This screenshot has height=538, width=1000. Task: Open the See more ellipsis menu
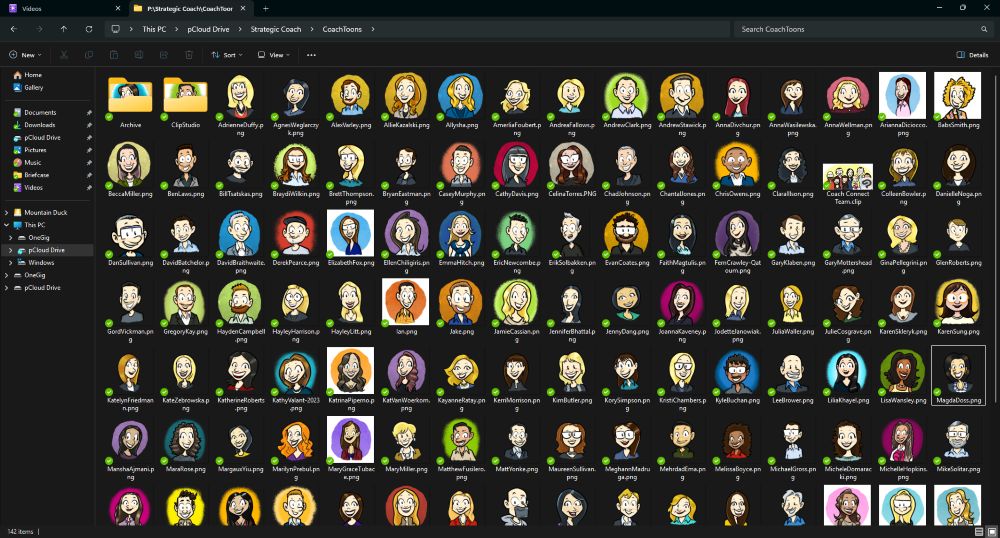click(311, 55)
